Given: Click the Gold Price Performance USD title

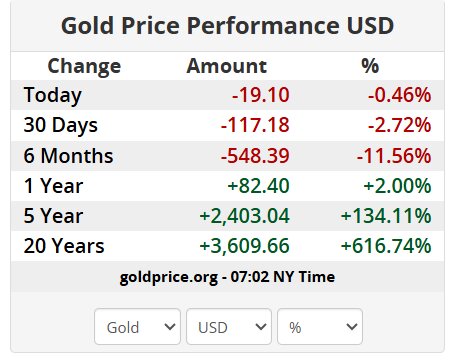Looking at the screenshot, I should [228, 26].
